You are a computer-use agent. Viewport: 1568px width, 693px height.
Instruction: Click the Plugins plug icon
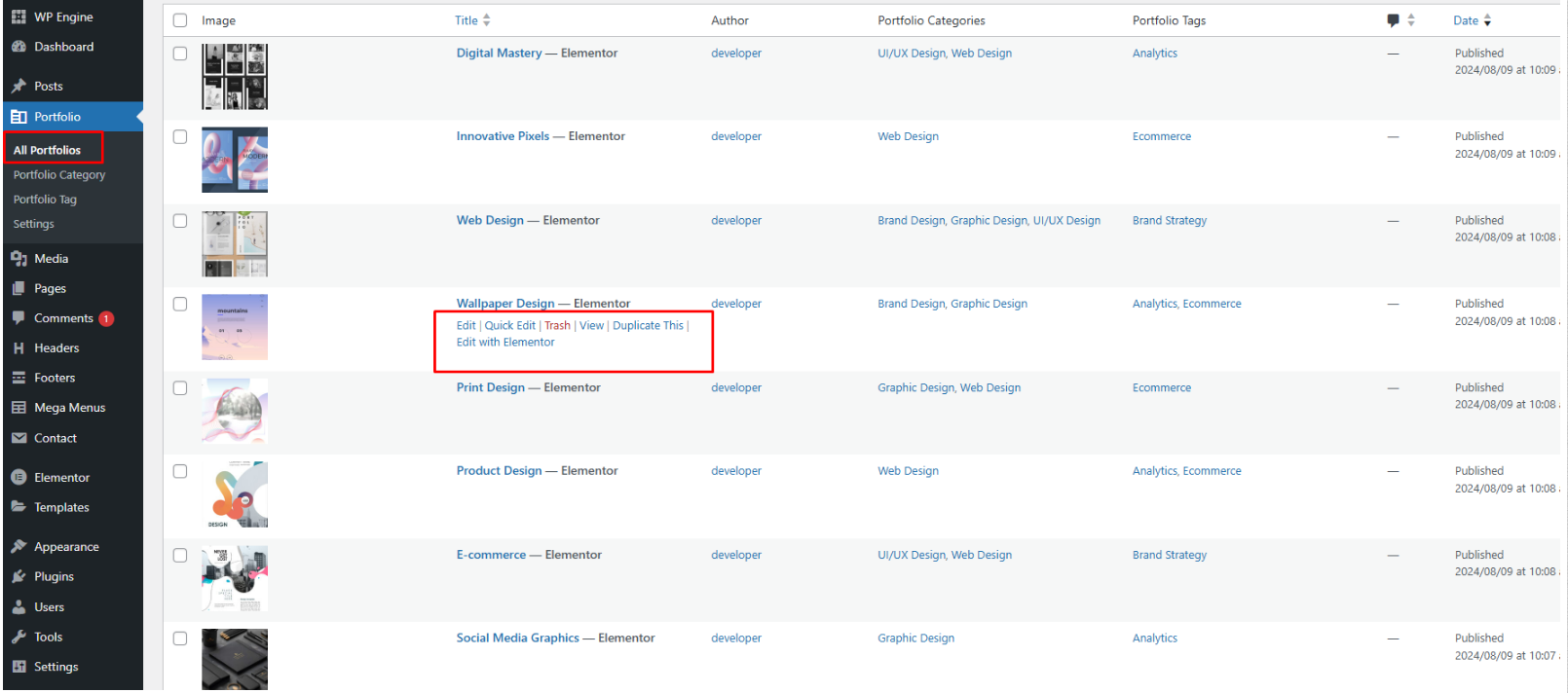(x=19, y=576)
